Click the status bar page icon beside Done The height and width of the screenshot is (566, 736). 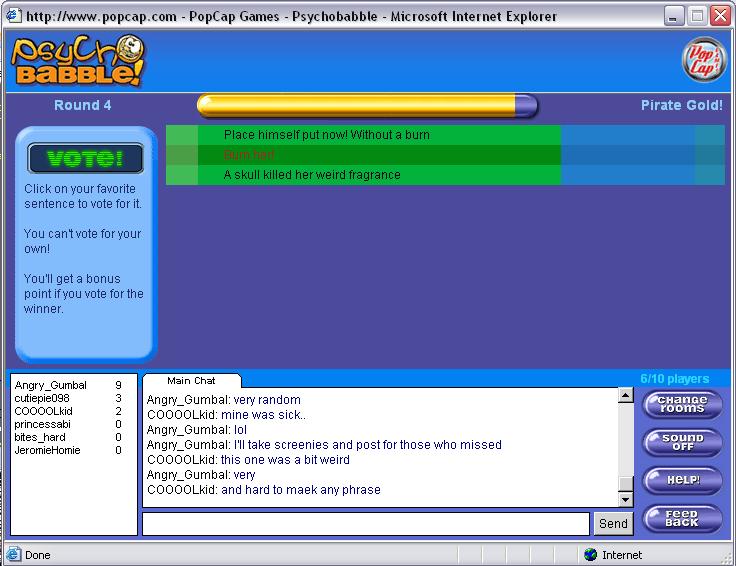point(13,555)
